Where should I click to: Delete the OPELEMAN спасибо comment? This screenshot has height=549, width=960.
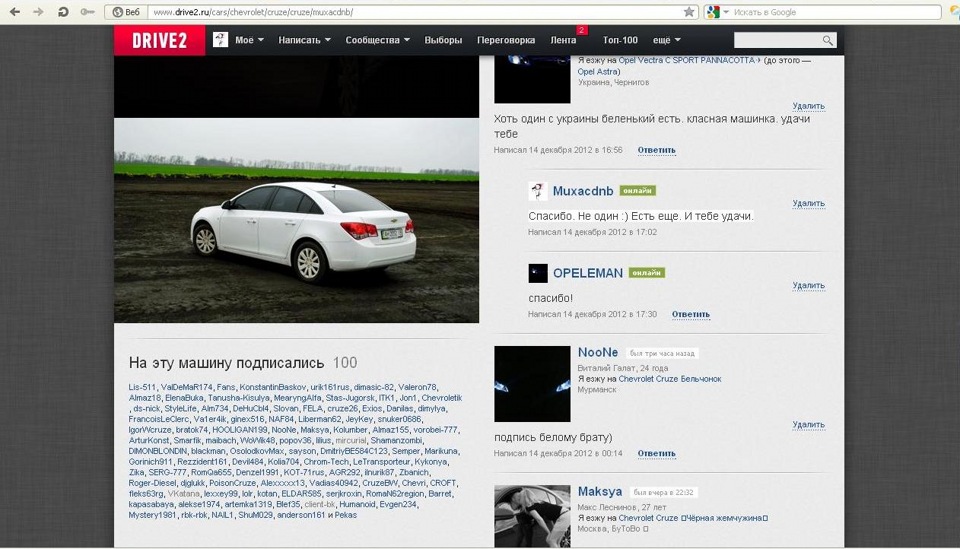[808, 285]
